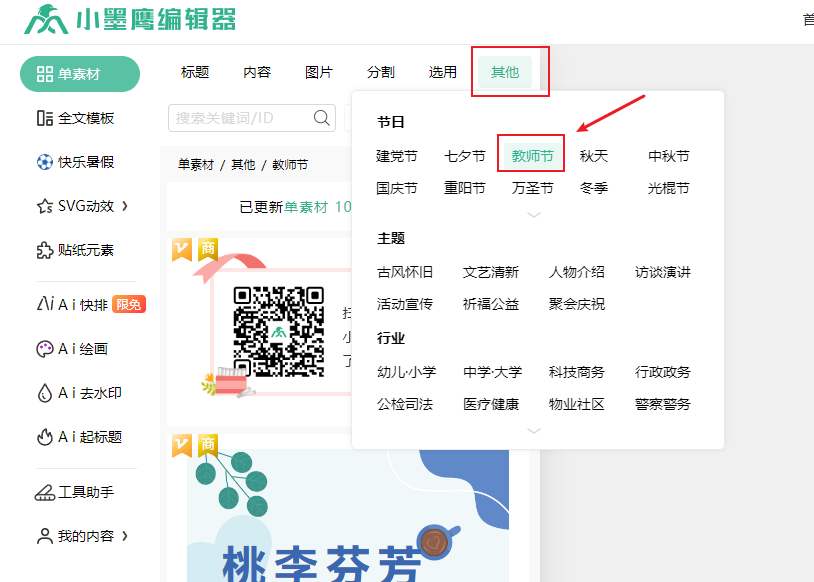Select the 科技商务 industry
The width and height of the screenshot is (814, 582).
tap(577, 372)
